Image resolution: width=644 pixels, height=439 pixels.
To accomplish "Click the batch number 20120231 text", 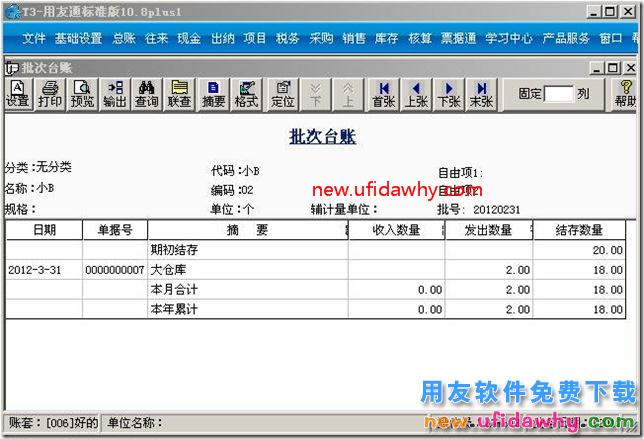I will [497, 210].
